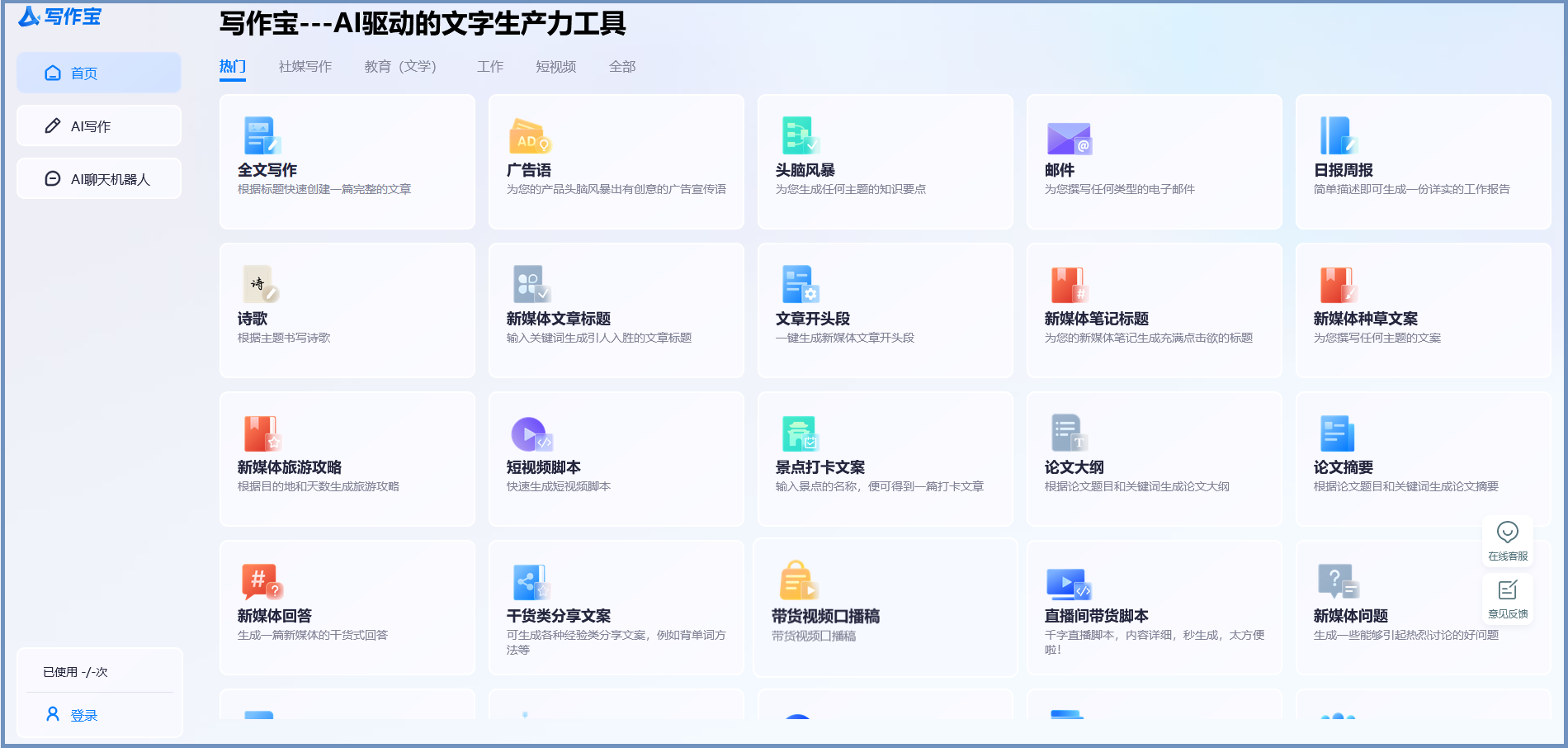
Task: Click 根据目的地和天数生成旅游攻略 description
Action: click(319, 486)
